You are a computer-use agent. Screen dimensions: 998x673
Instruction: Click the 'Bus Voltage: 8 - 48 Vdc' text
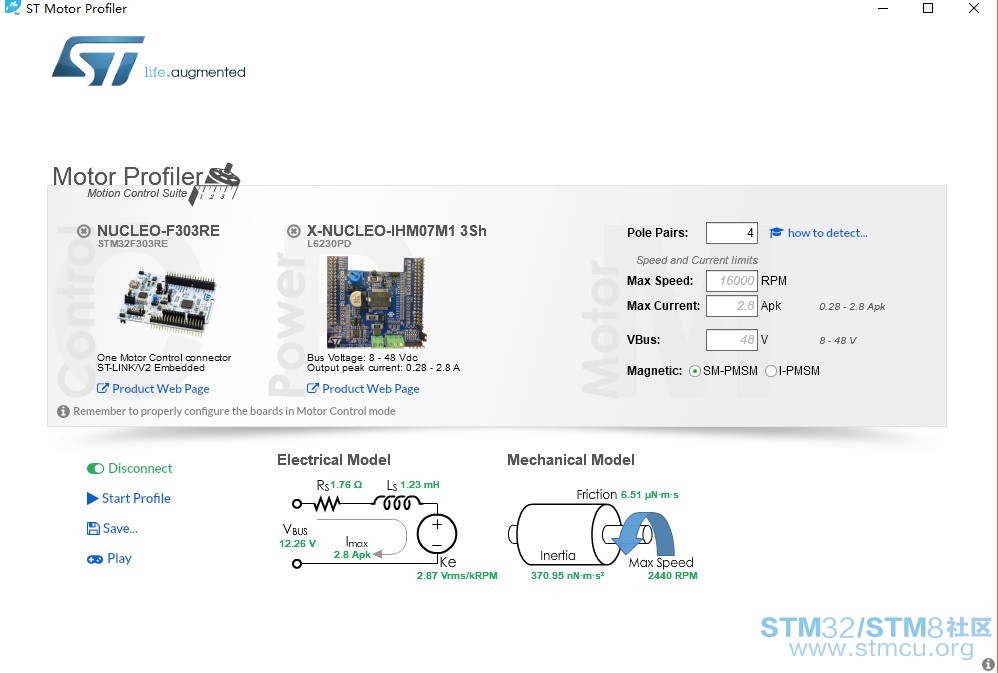[362, 358]
